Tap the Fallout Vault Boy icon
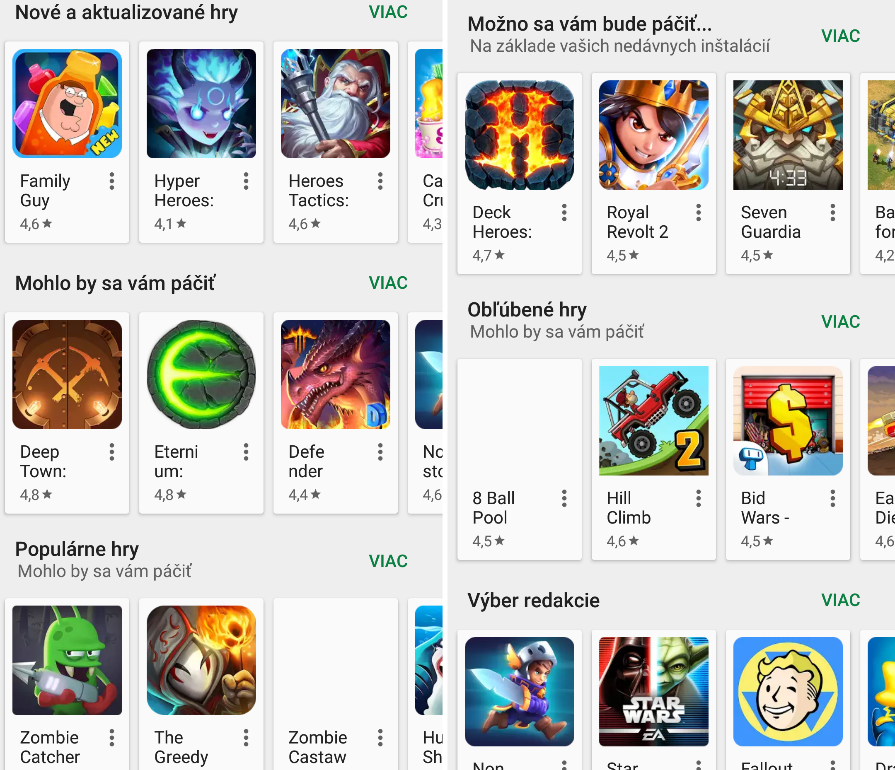The height and width of the screenshot is (770, 895). click(x=788, y=691)
